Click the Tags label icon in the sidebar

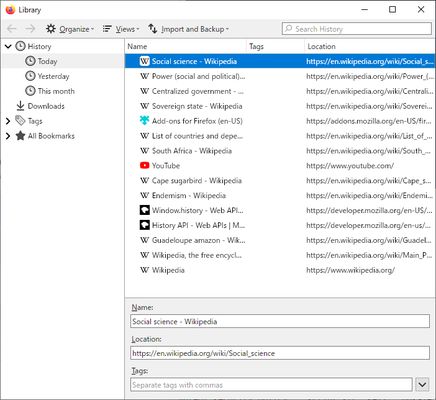coord(20,121)
